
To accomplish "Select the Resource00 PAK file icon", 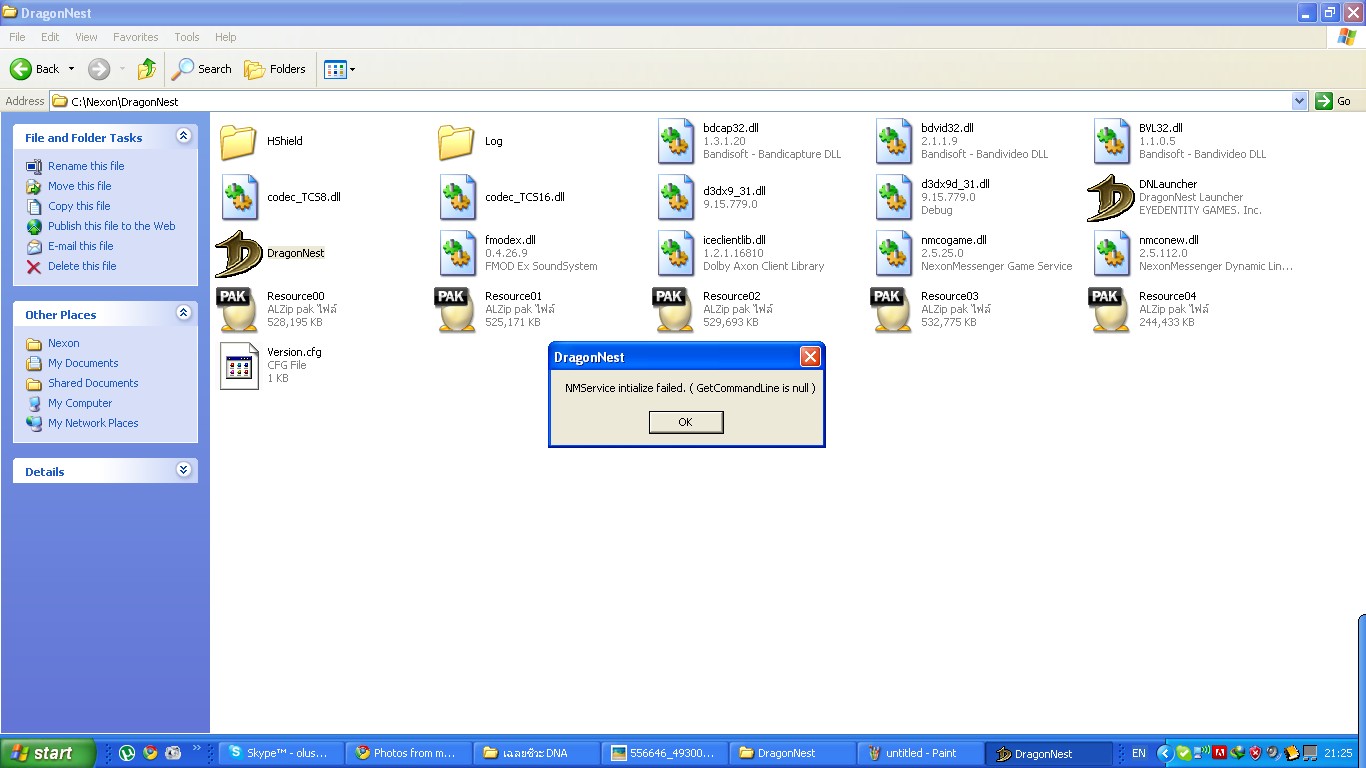I will click(x=238, y=309).
